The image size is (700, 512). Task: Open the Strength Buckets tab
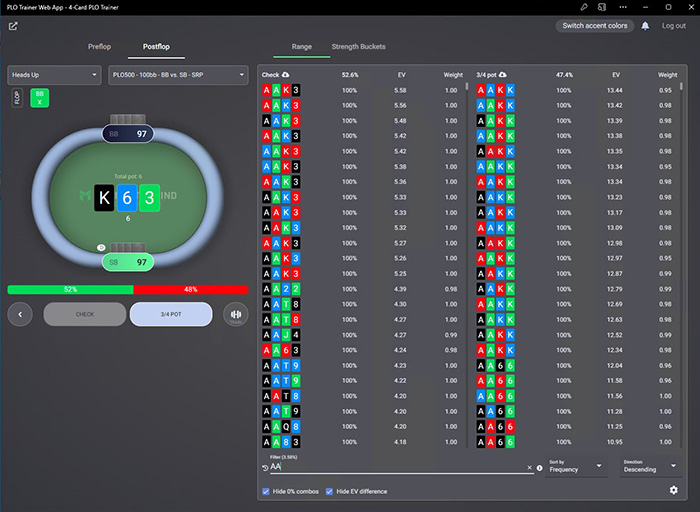coord(358,47)
